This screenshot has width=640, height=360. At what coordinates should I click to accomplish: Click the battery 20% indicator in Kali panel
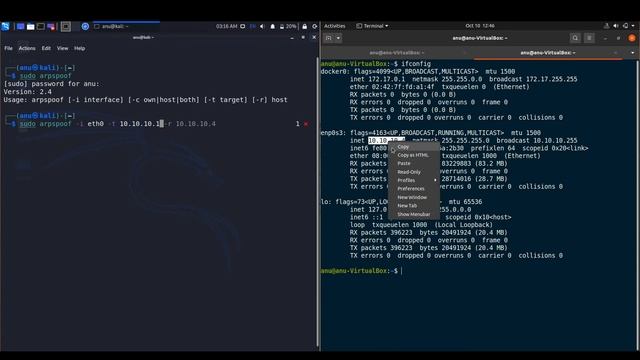click(x=288, y=27)
